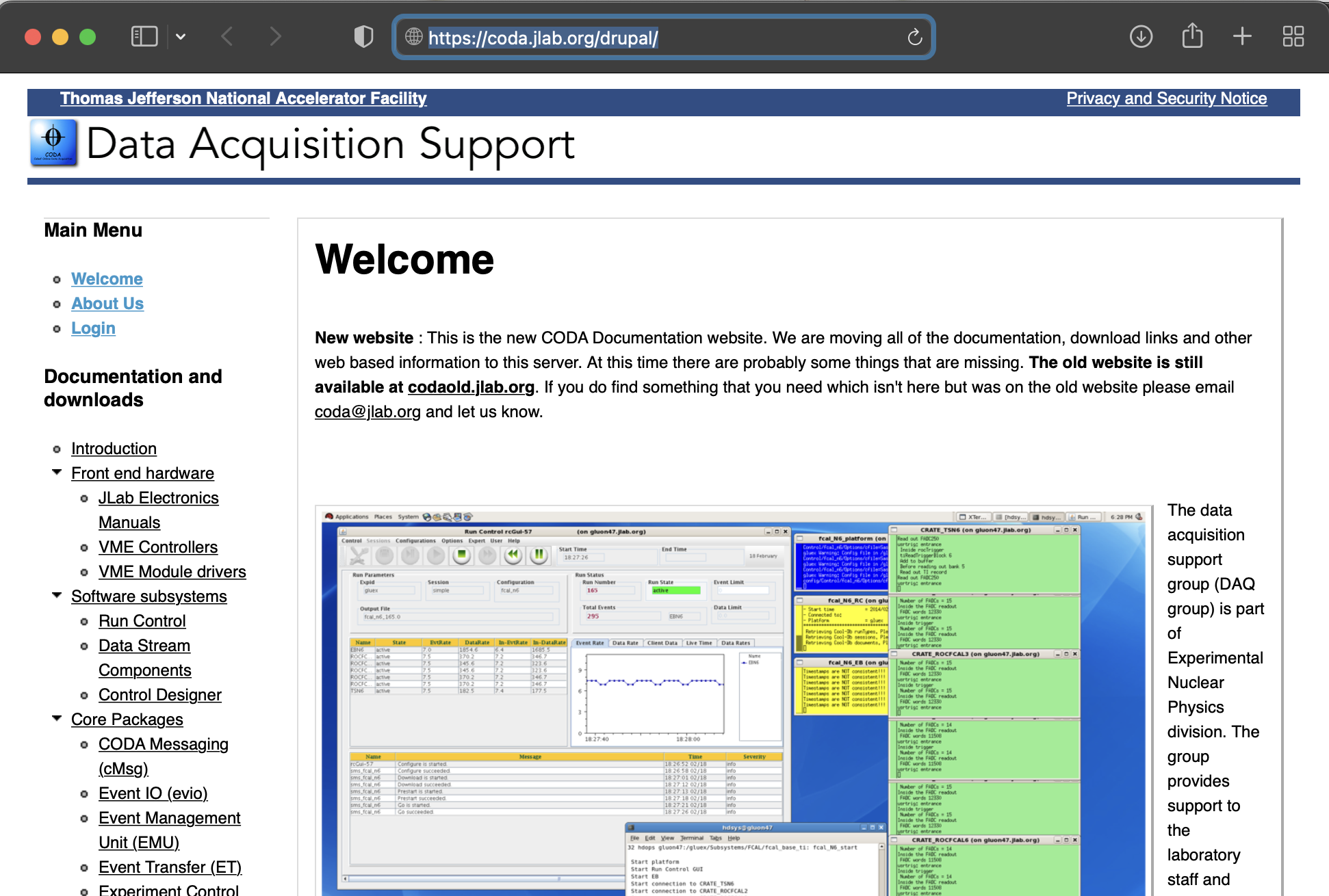The image size is (1329, 896).
Task: Collapse the Core Packages tree arrow
Action: click(x=57, y=719)
